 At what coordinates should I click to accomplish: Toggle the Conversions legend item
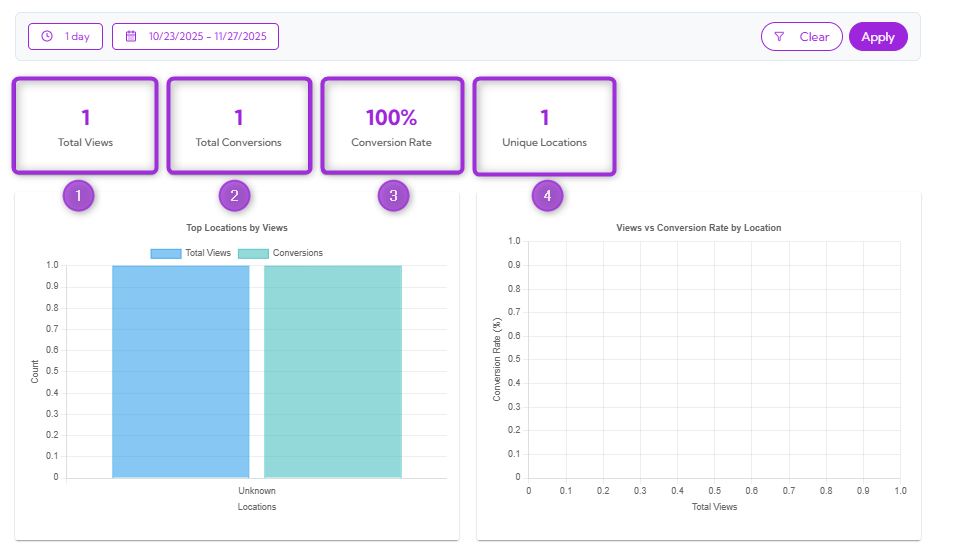pyautogui.click(x=281, y=253)
